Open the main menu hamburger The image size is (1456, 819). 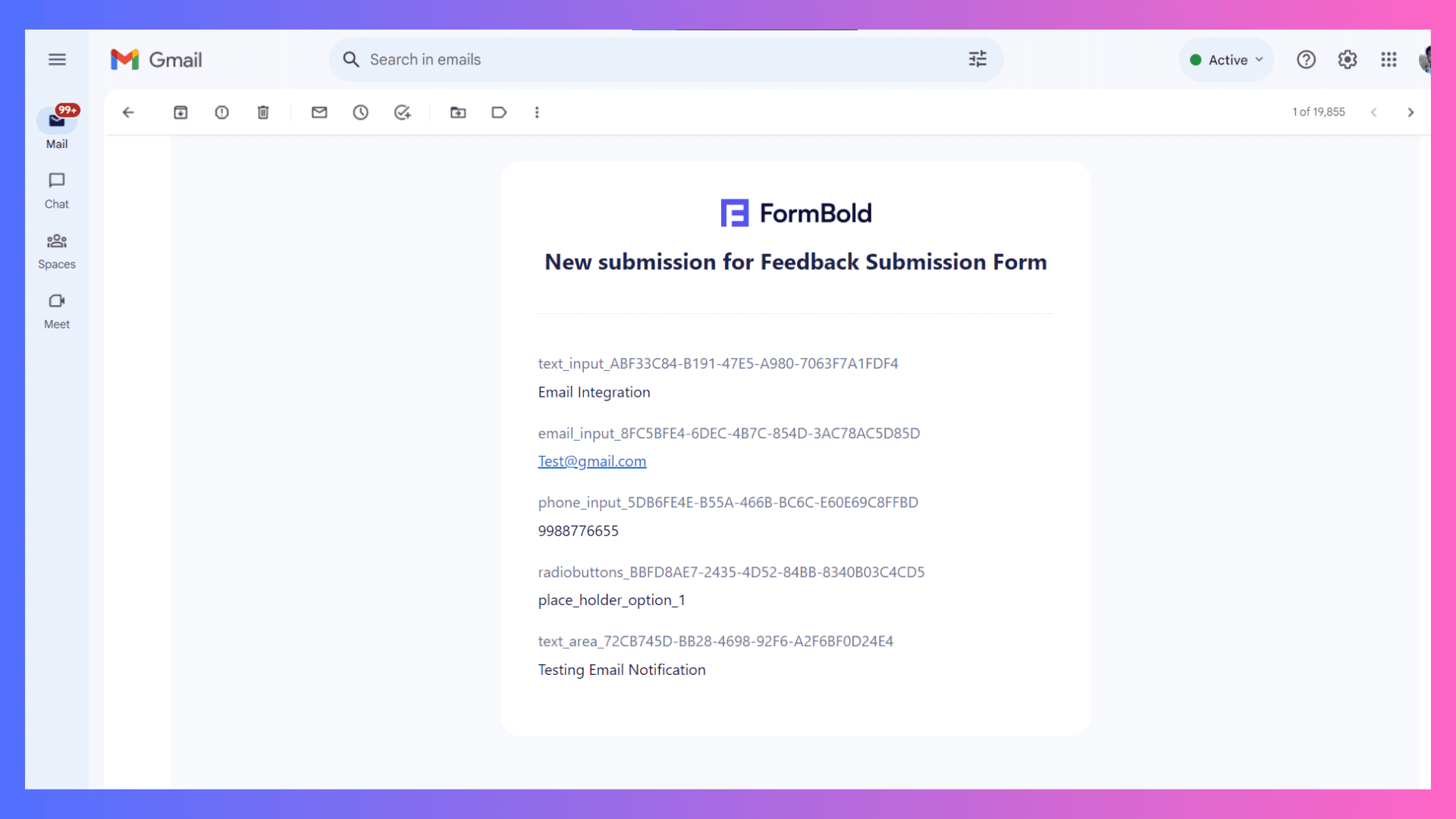57,59
